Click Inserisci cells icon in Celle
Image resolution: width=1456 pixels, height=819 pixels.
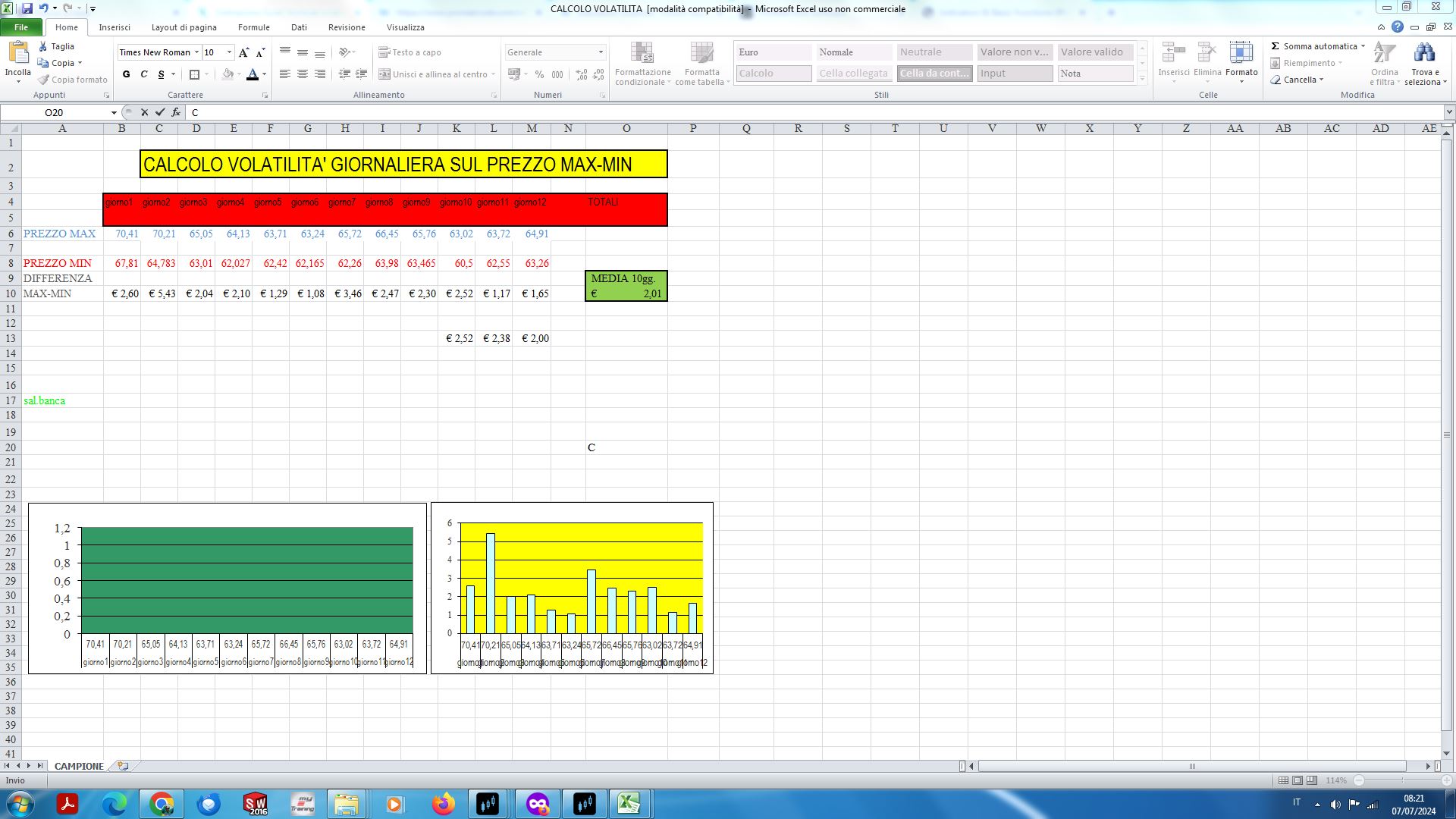point(1173,53)
